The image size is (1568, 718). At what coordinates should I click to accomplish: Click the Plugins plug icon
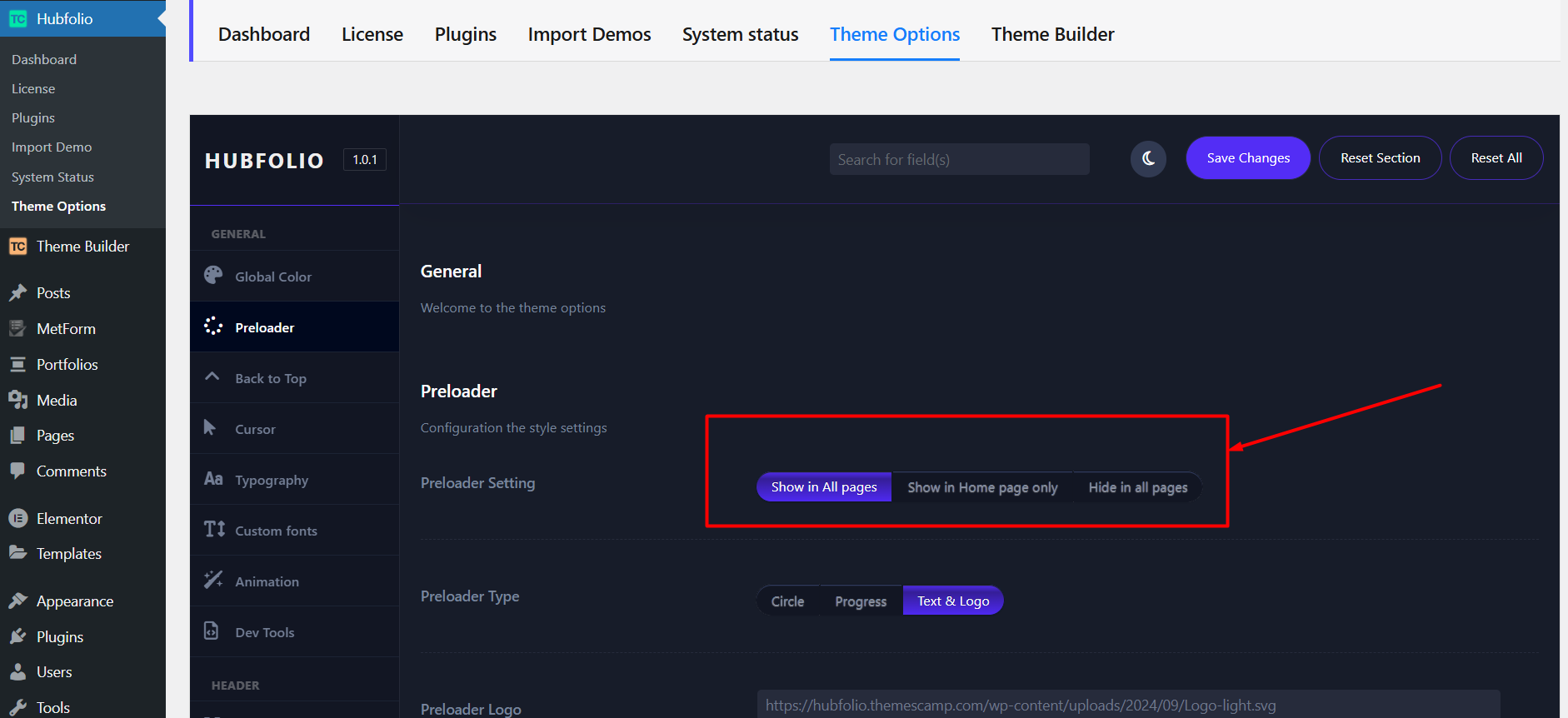pyautogui.click(x=18, y=637)
